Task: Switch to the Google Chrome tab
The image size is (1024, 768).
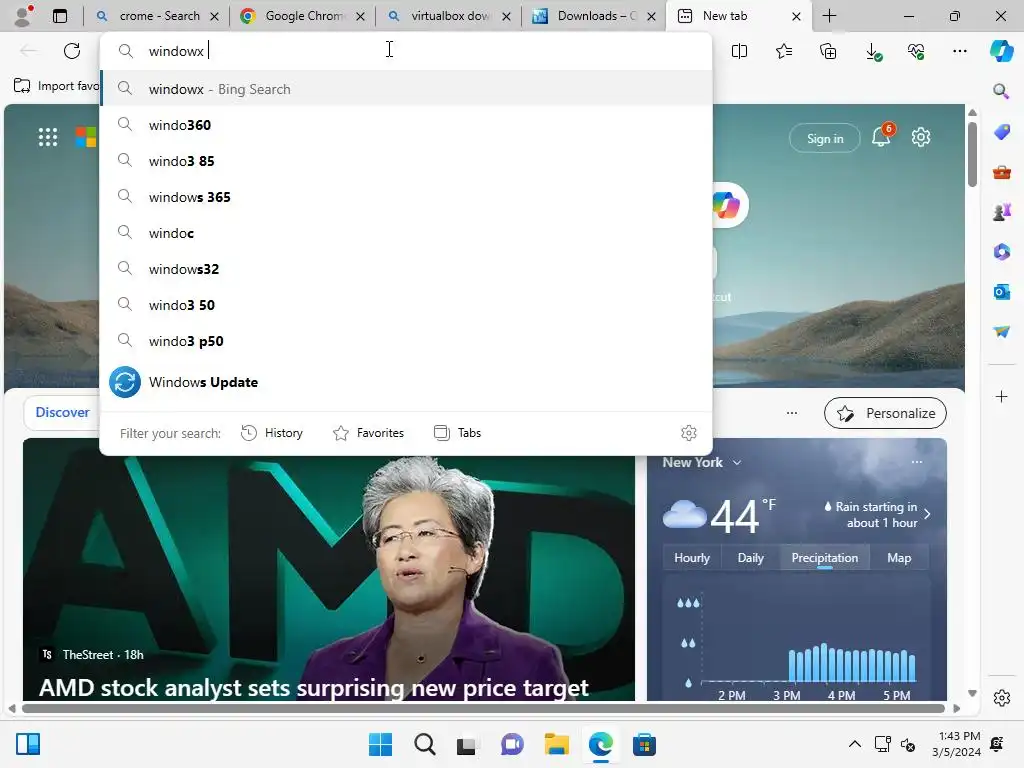Action: (x=303, y=16)
